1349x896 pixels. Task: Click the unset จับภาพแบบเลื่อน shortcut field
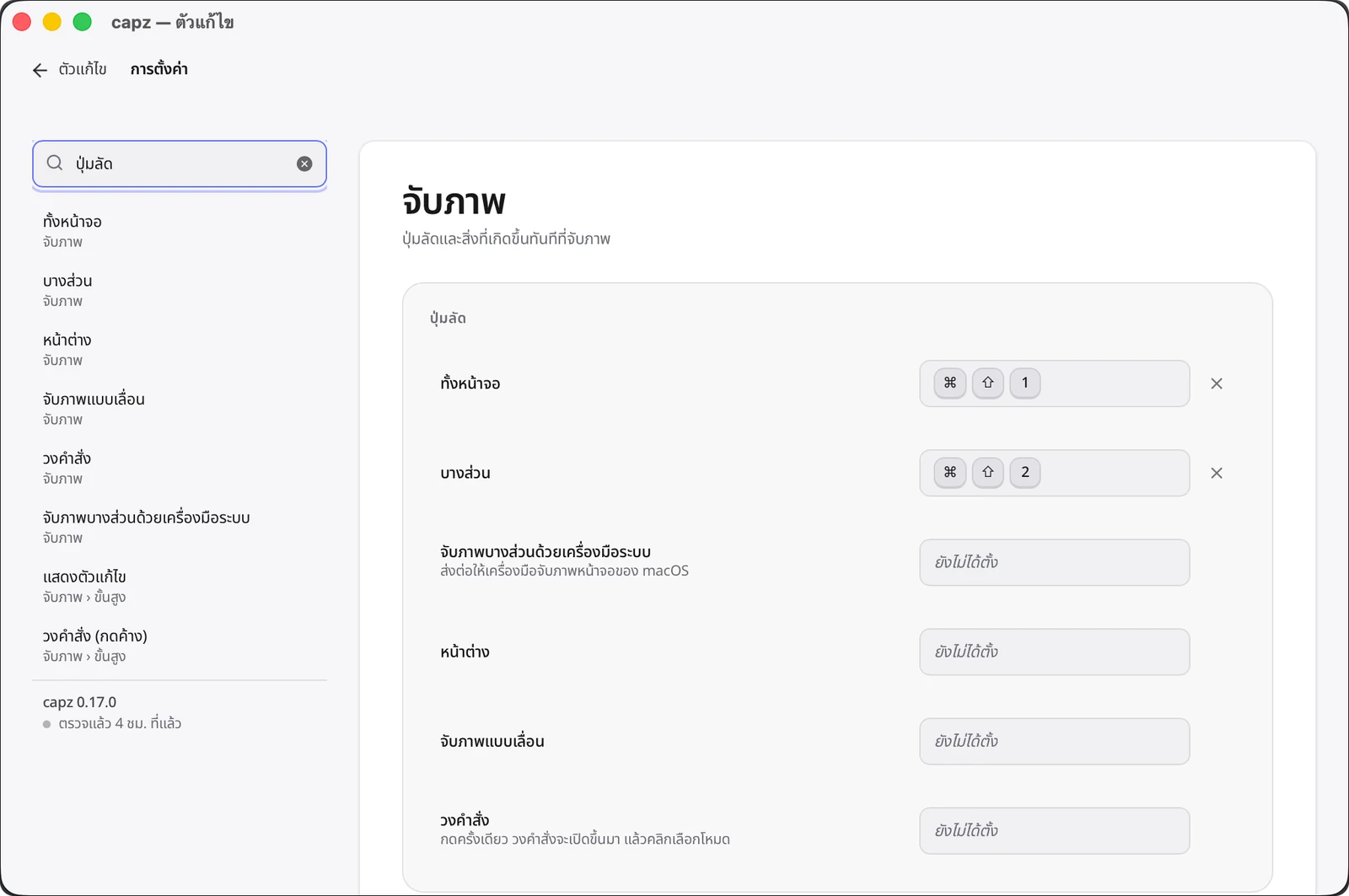tap(1055, 741)
